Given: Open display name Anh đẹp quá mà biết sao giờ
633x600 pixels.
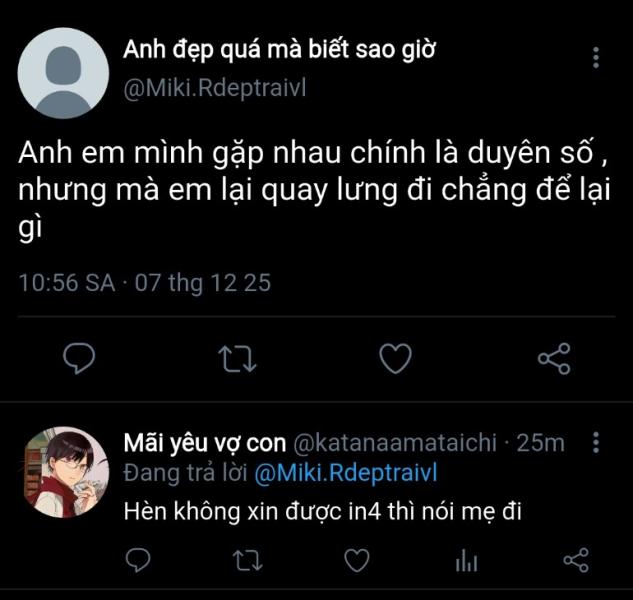Looking at the screenshot, I should coord(280,51).
